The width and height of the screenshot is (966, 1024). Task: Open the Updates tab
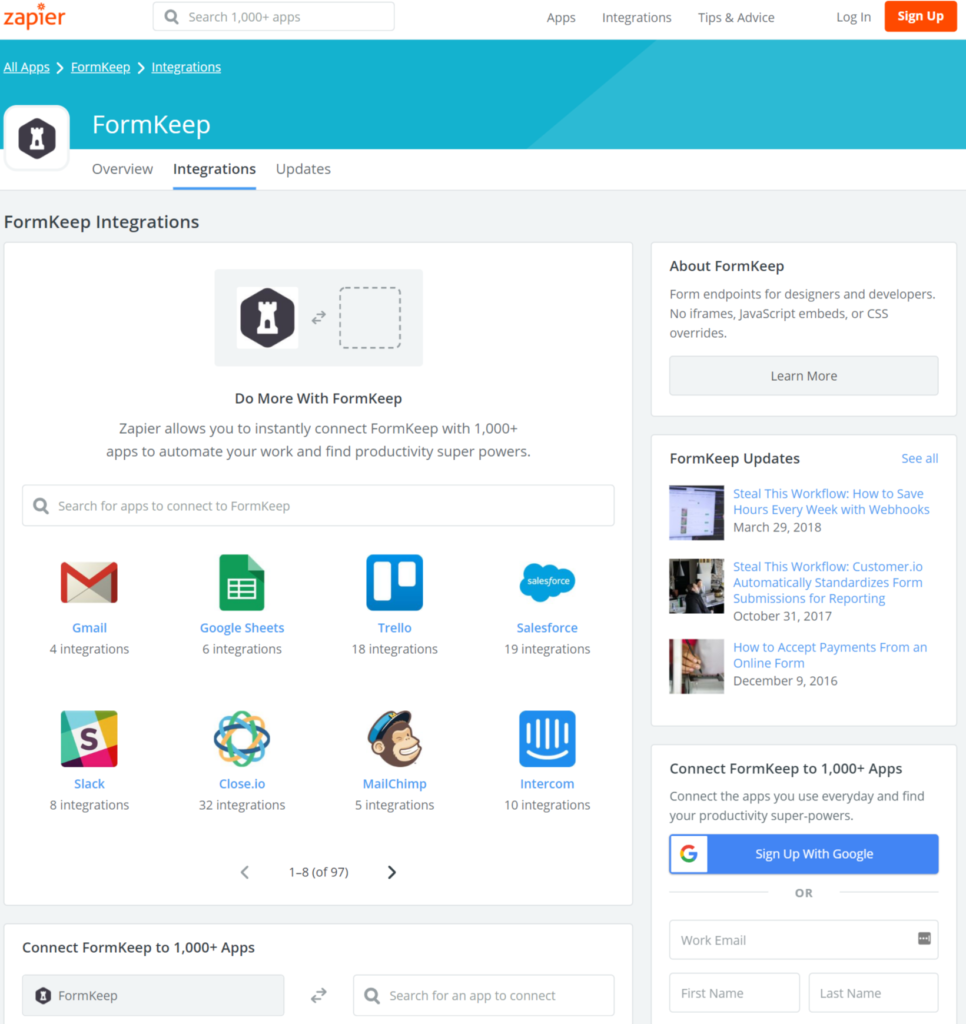pos(303,169)
